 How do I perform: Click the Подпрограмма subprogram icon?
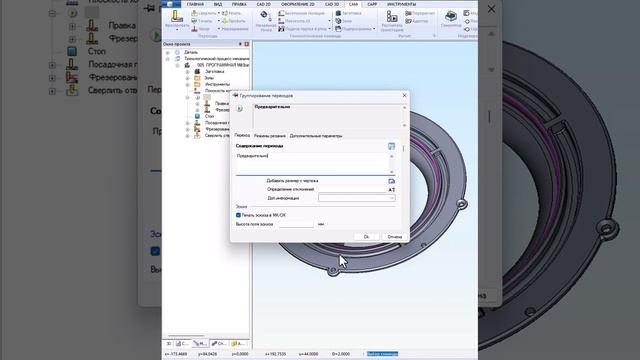tap(338, 29)
